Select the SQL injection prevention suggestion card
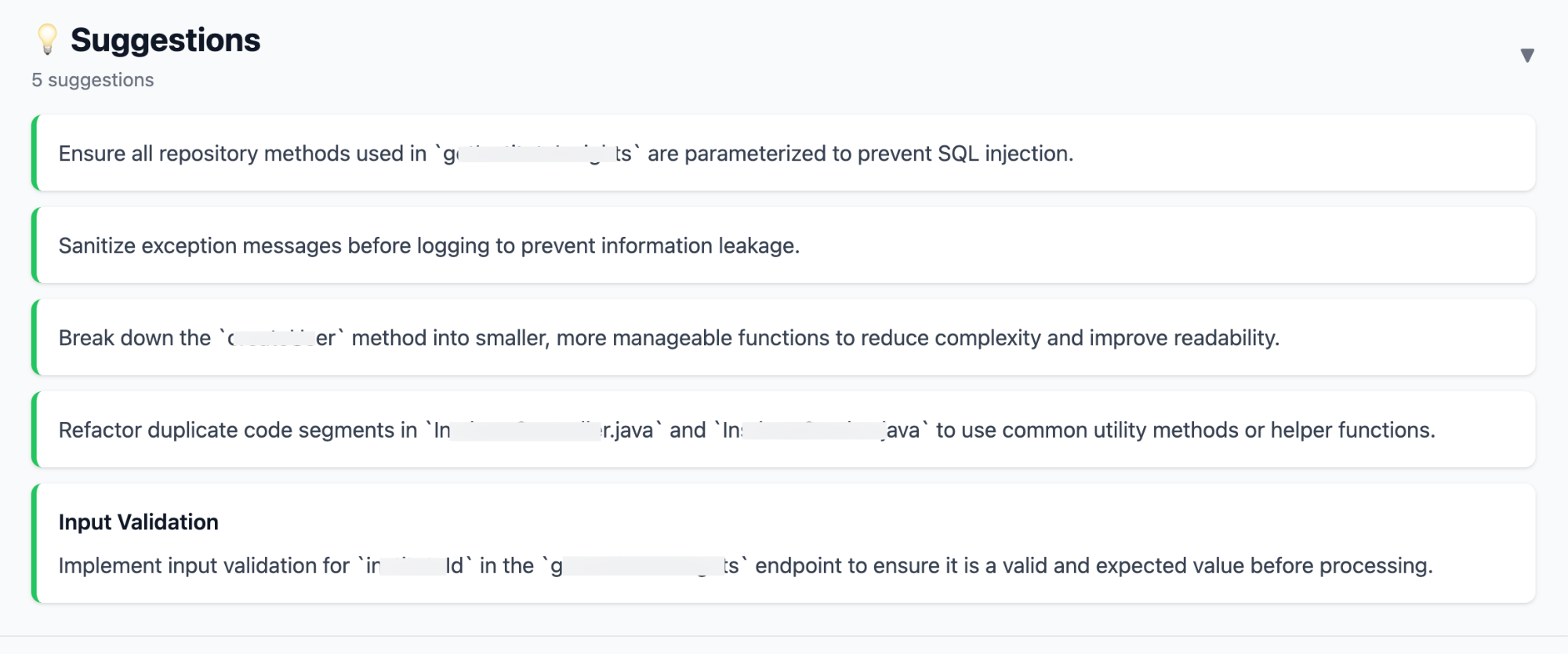1568x654 pixels. [784, 153]
